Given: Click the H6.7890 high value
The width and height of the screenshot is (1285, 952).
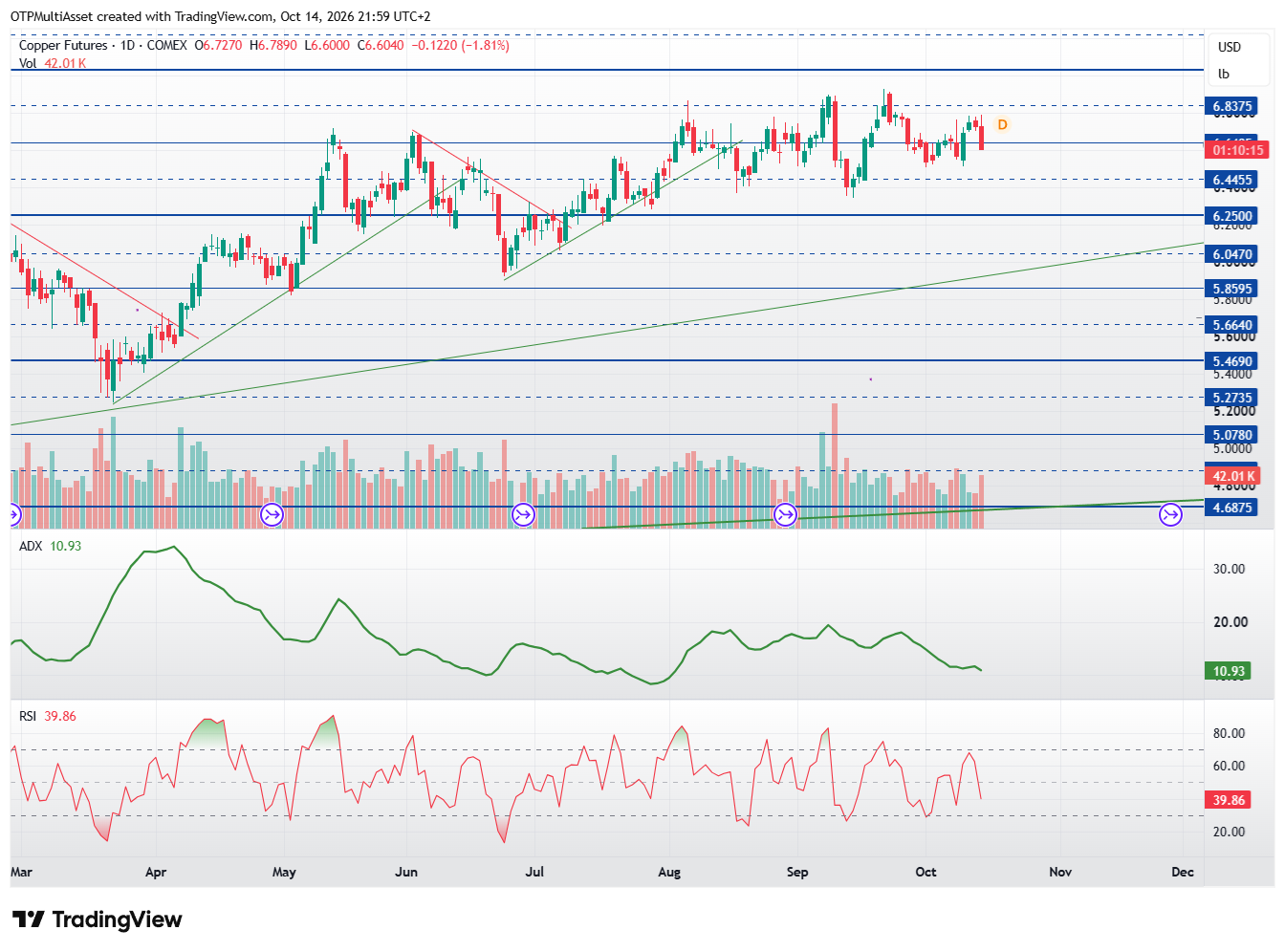Looking at the screenshot, I should tap(272, 45).
